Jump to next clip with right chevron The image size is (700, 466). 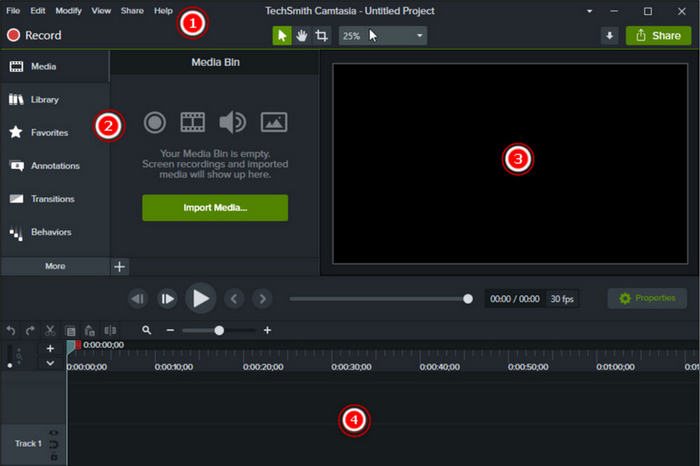coord(262,299)
